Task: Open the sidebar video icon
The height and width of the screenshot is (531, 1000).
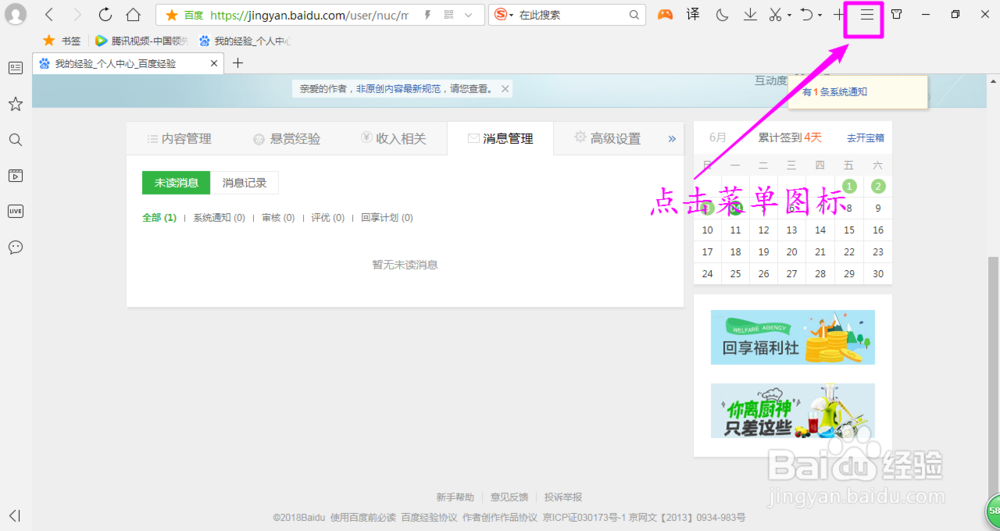Action: coord(15,176)
